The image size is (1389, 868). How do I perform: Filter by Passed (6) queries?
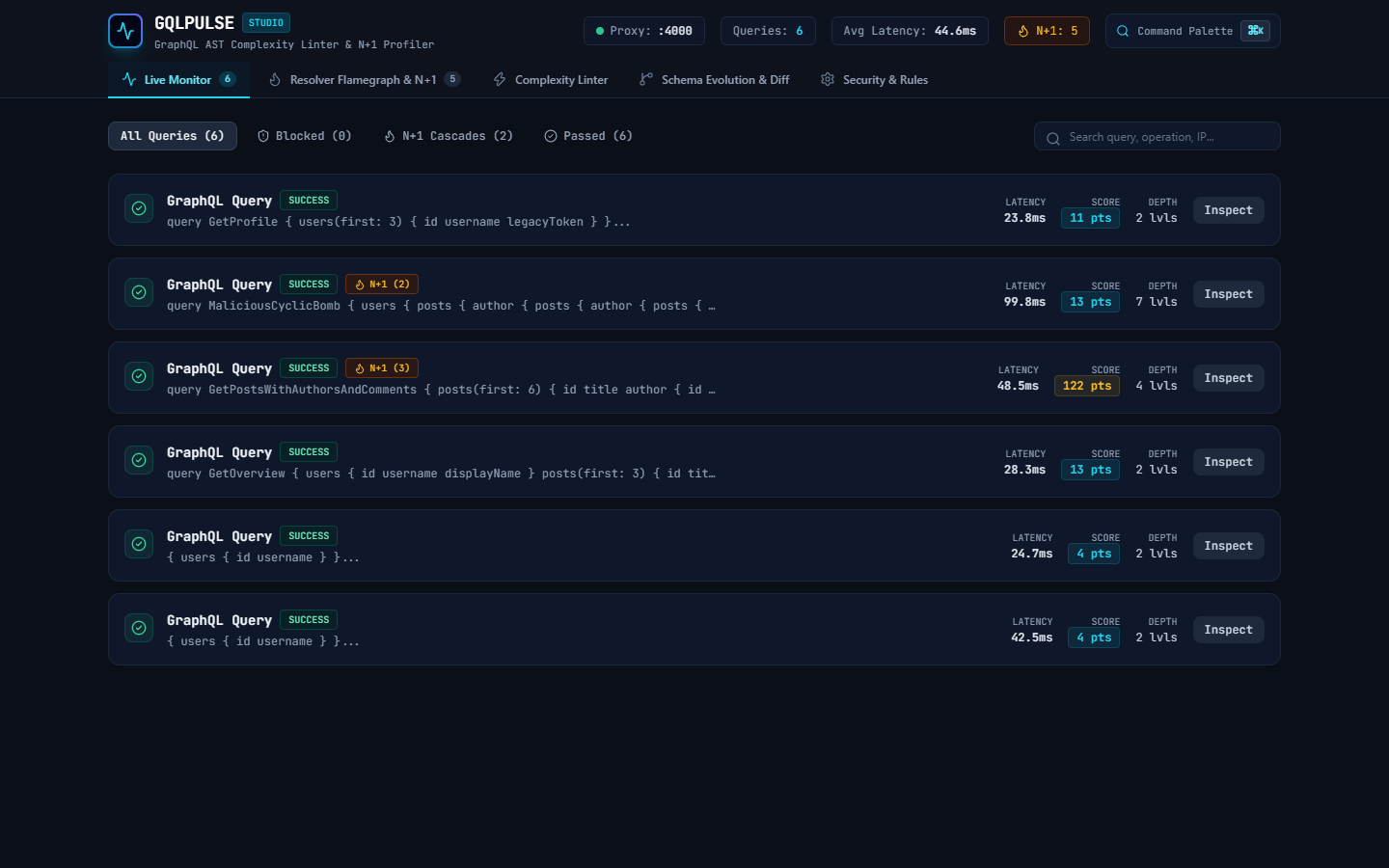pos(588,136)
